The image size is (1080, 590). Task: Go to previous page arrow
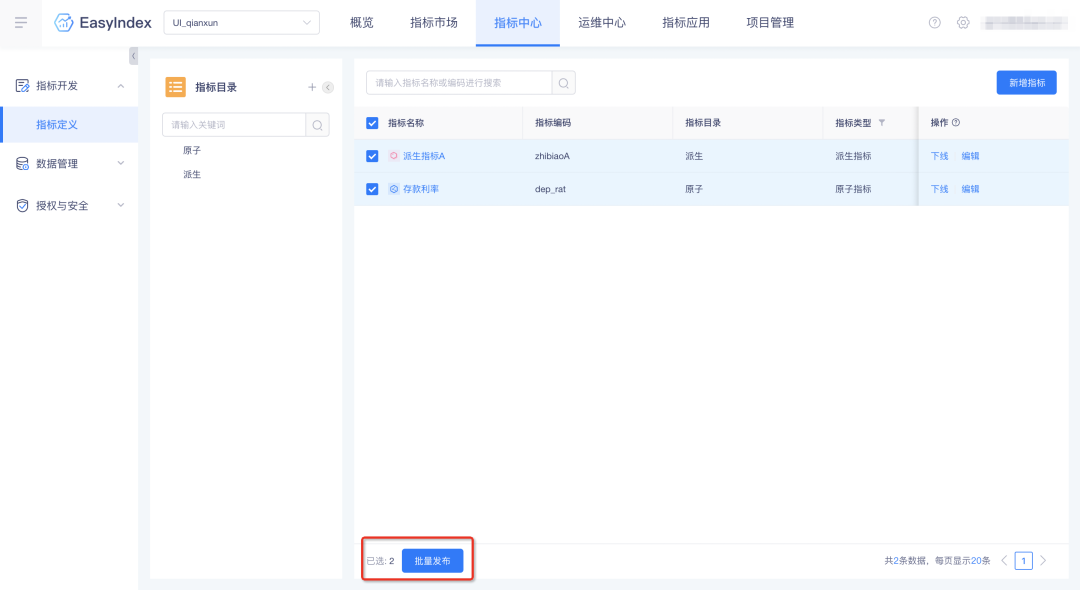pos(1004,560)
